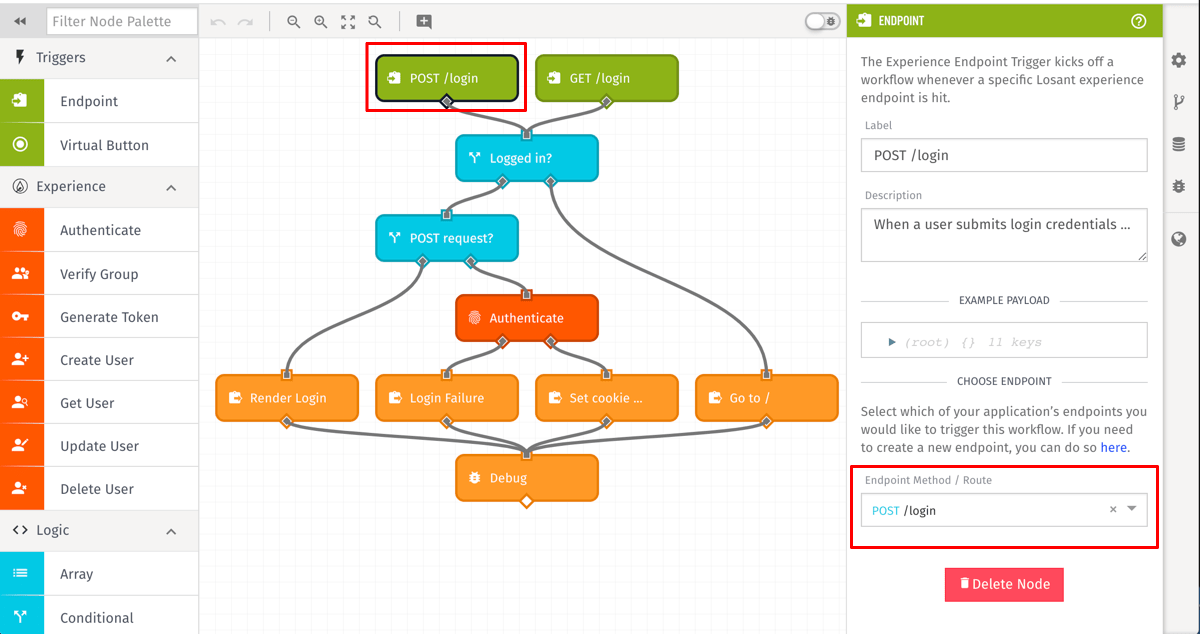Select the Endpoint trigger in palette

(99, 101)
